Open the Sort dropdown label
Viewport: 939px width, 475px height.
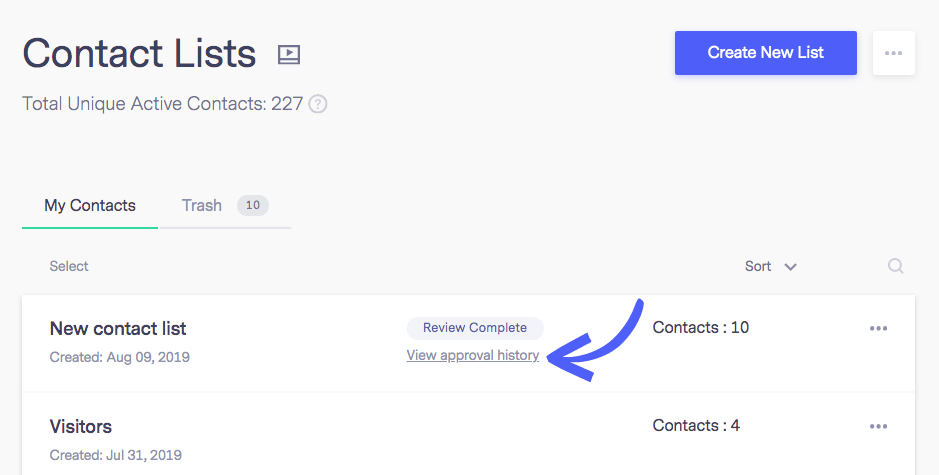pyautogui.click(x=758, y=266)
